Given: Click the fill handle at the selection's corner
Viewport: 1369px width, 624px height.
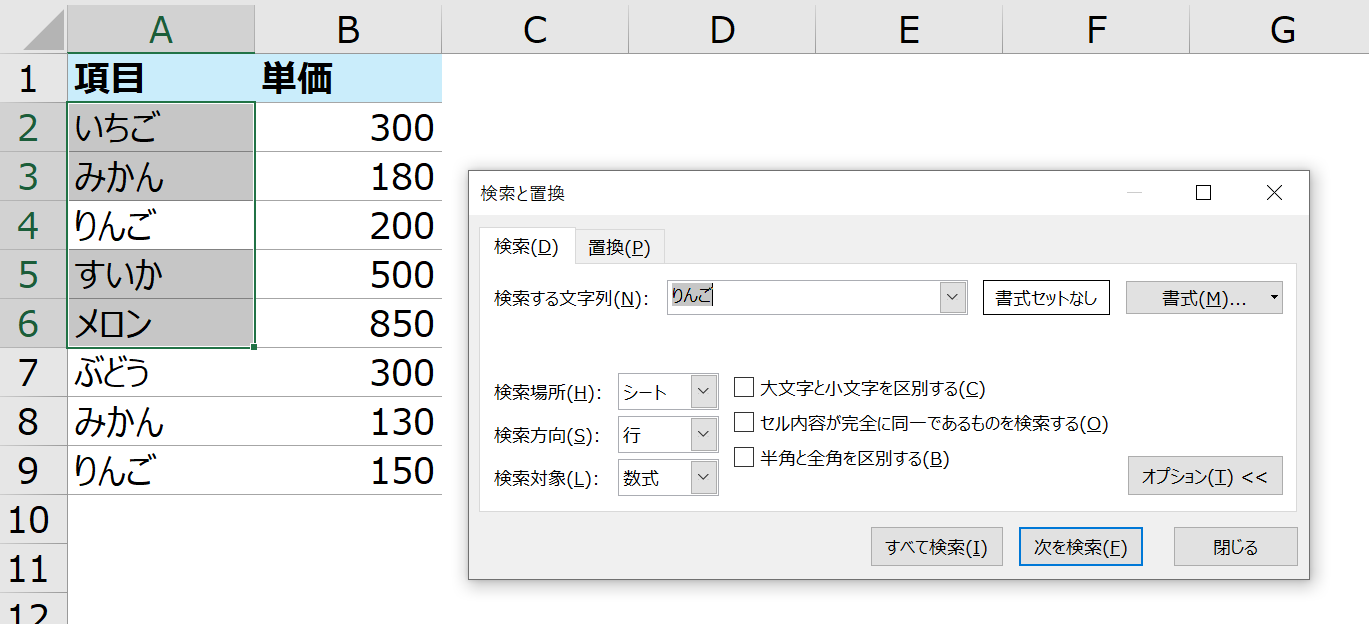Looking at the screenshot, I should 255,347.
